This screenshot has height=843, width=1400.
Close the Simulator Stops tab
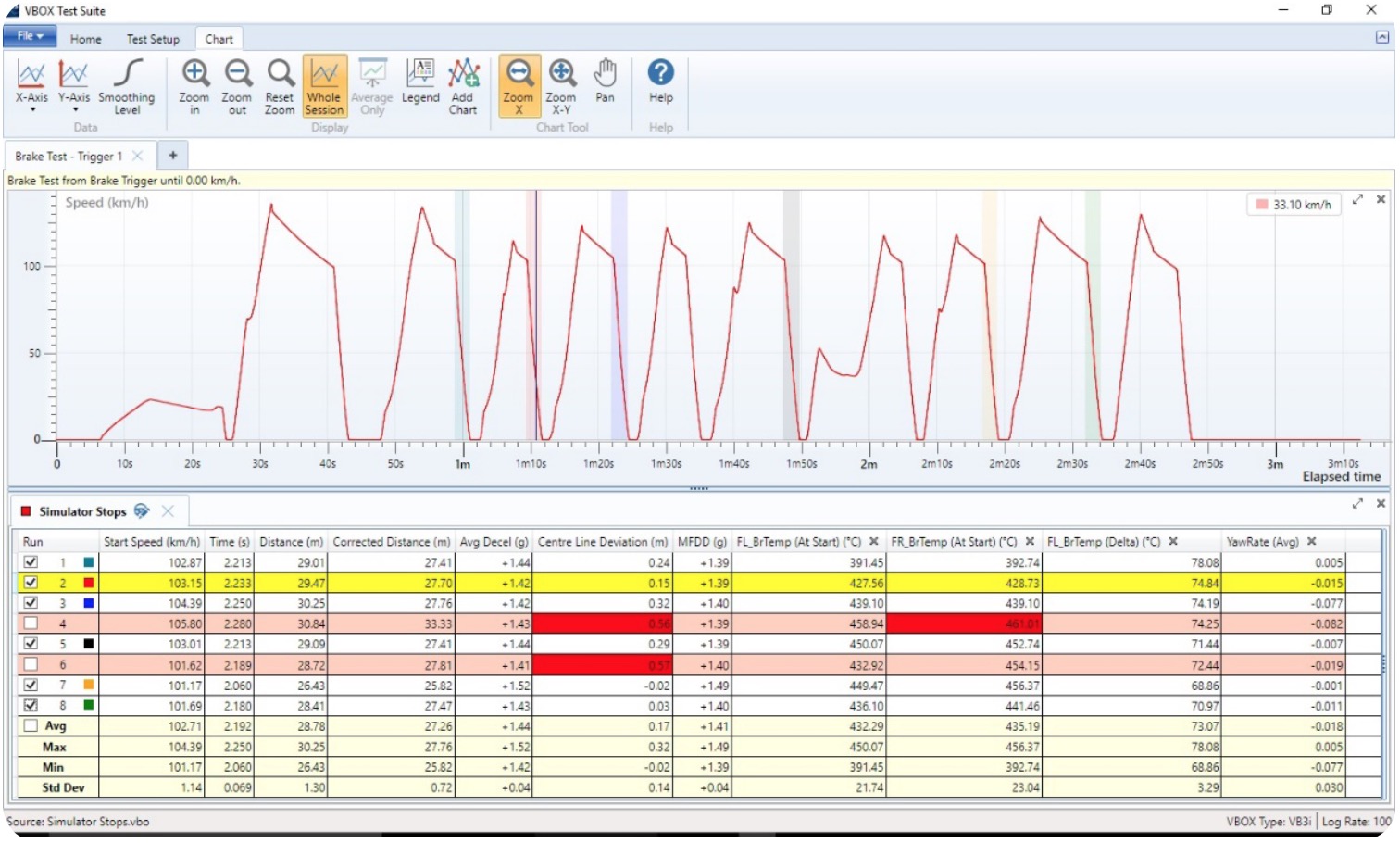(168, 511)
